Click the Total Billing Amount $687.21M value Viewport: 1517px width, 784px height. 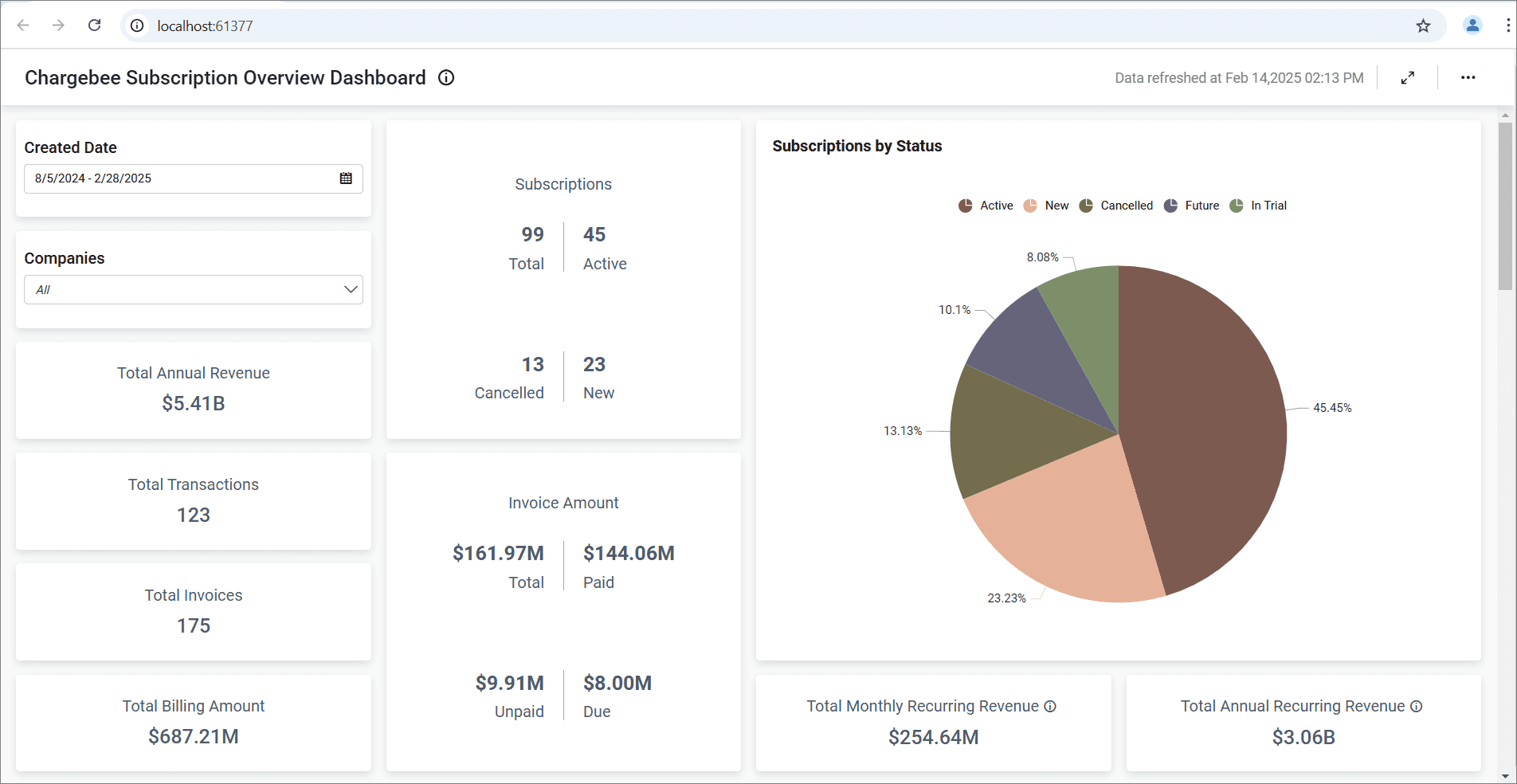(194, 737)
